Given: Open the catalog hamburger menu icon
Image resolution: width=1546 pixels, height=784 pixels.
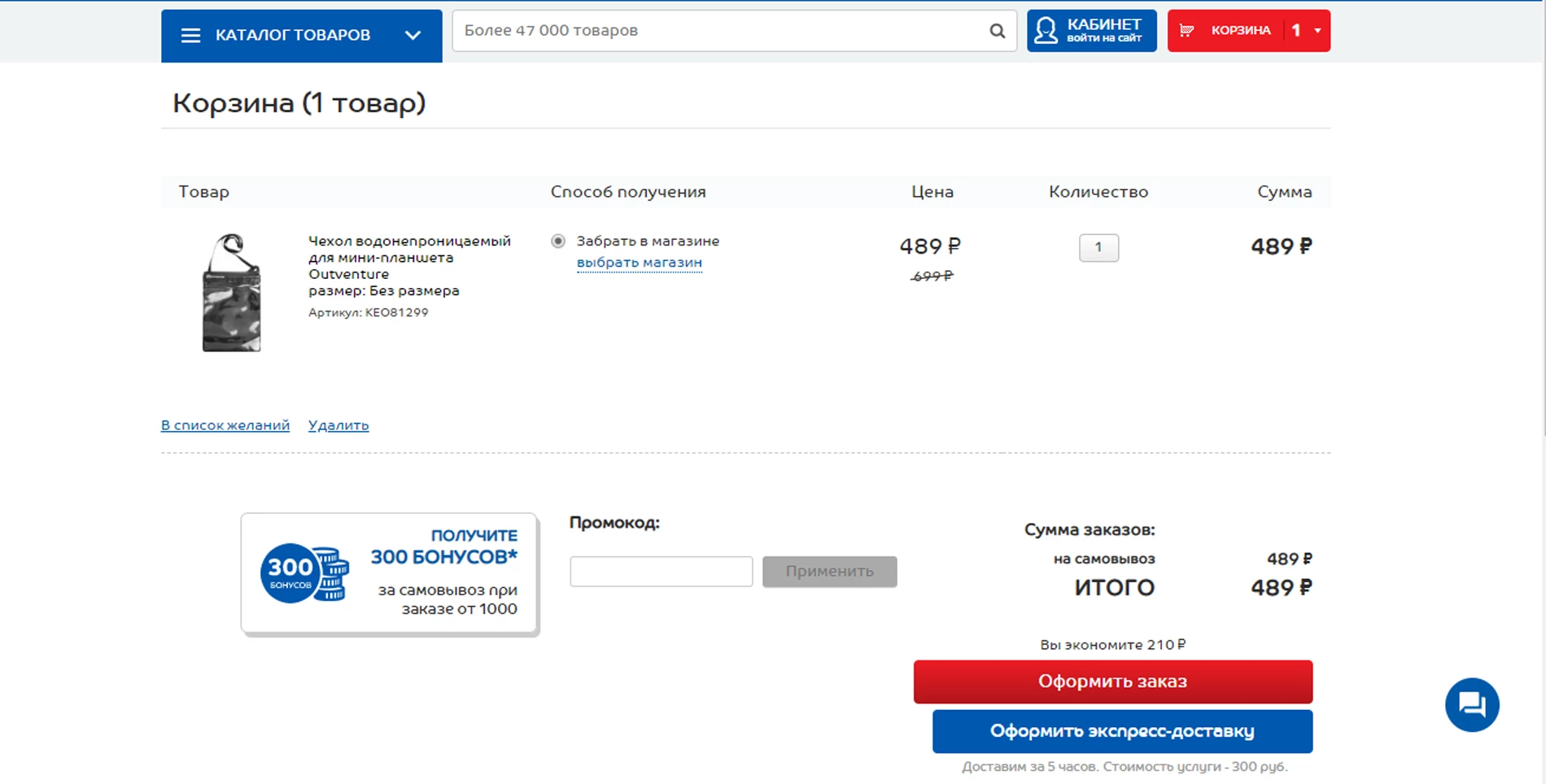Looking at the screenshot, I should pyautogui.click(x=190, y=35).
